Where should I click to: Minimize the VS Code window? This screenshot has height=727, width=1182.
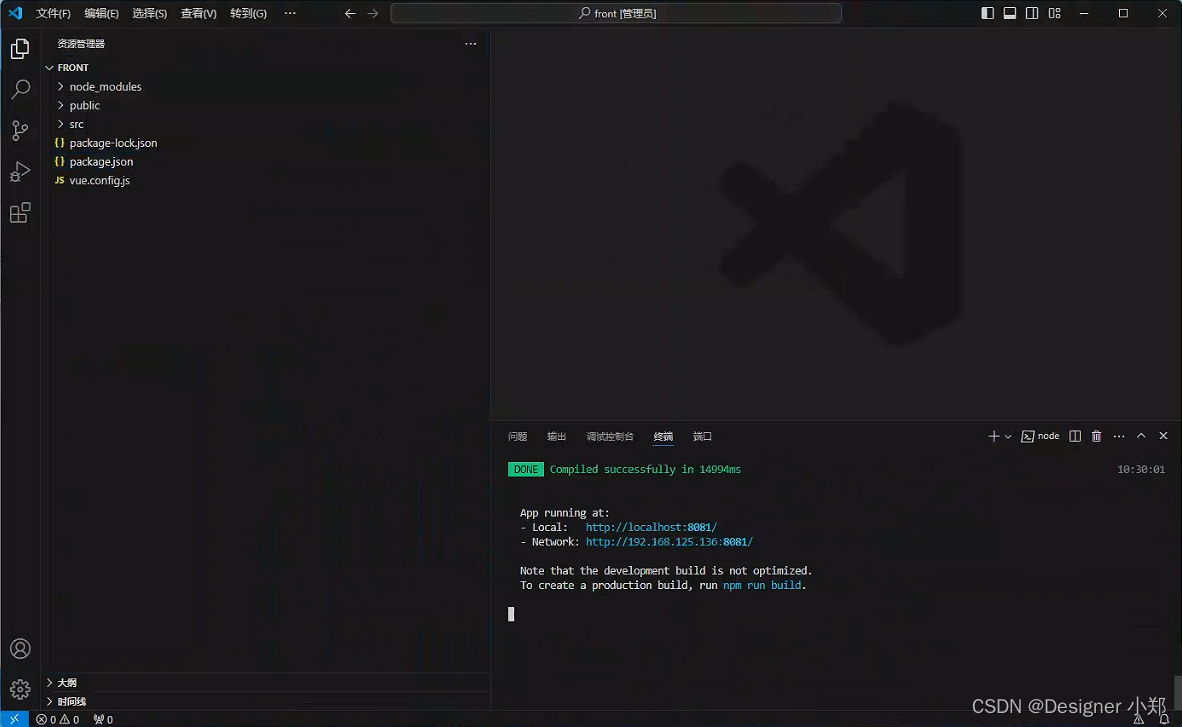(1084, 13)
